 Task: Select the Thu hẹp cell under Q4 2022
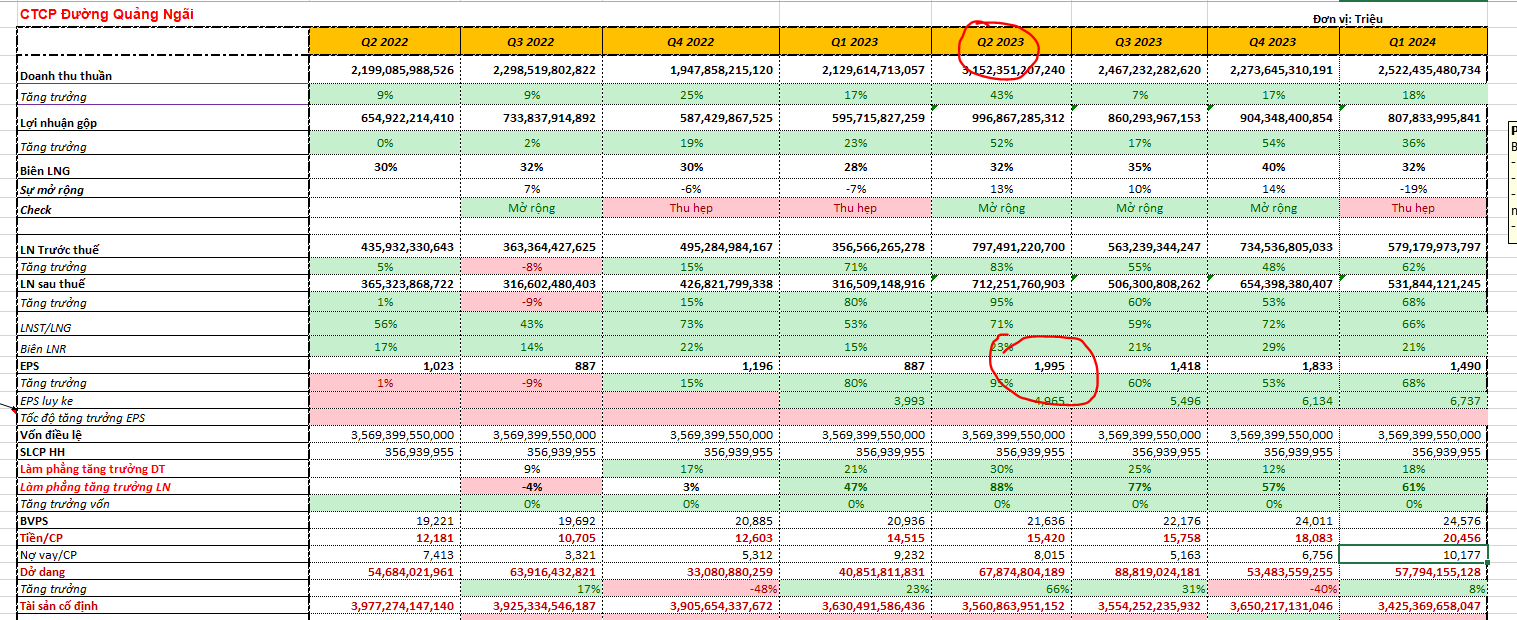[690, 208]
